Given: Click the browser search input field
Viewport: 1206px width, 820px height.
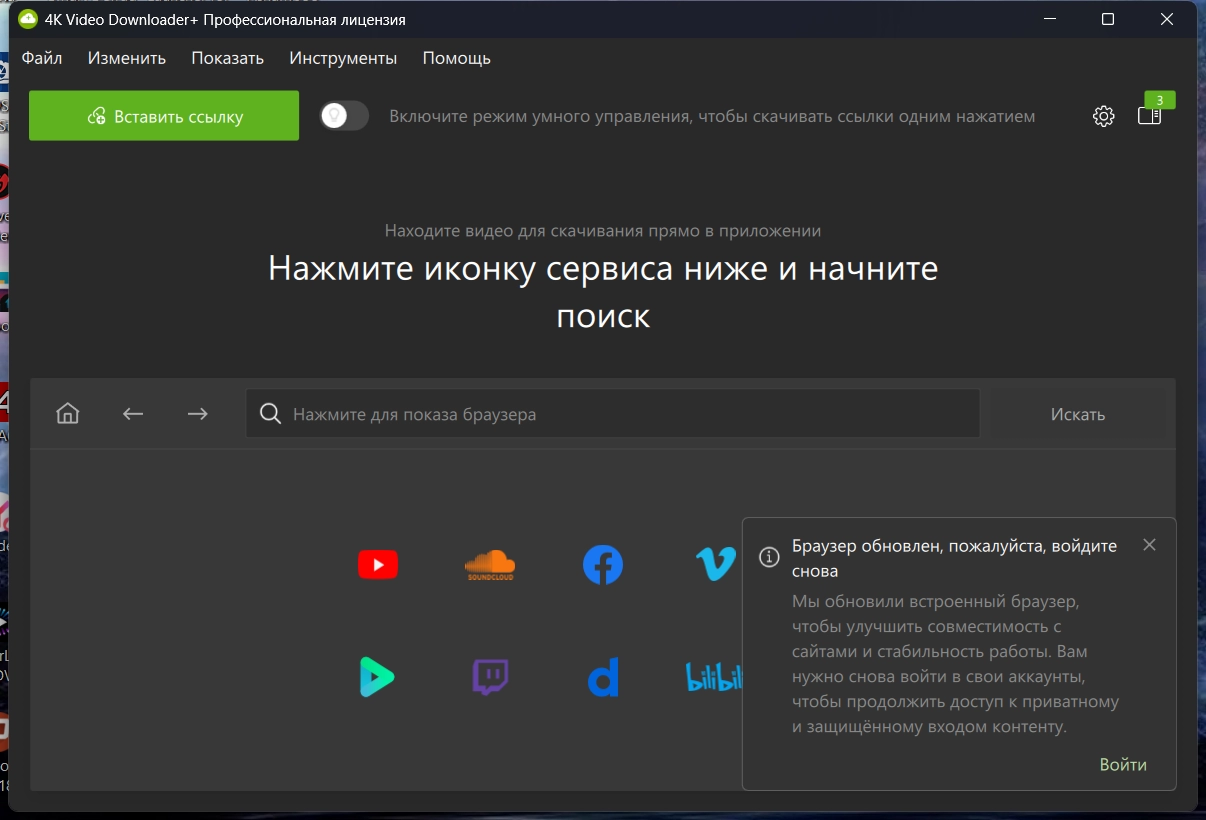Looking at the screenshot, I should [x=613, y=414].
